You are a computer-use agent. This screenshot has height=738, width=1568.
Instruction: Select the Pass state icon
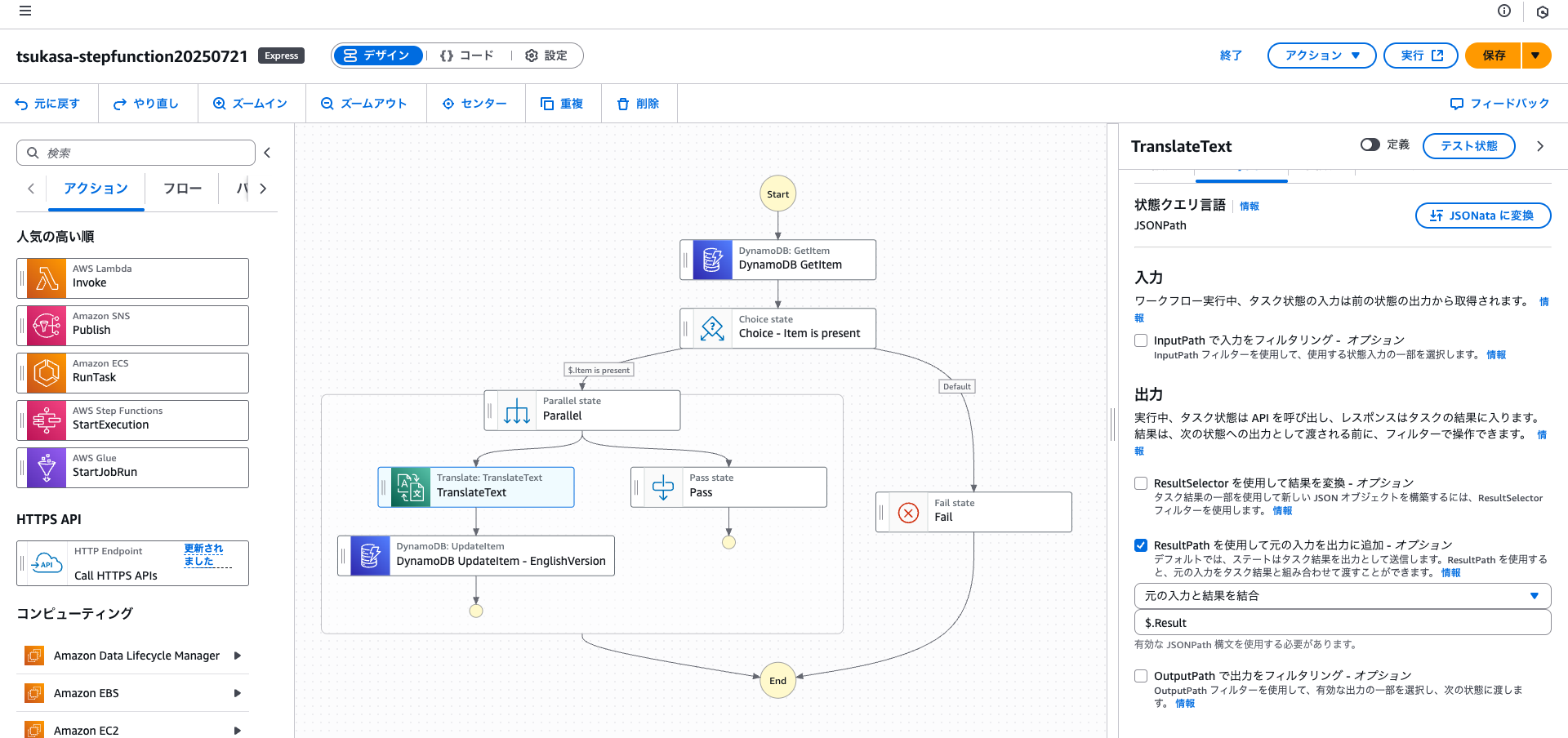tap(663, 487)
